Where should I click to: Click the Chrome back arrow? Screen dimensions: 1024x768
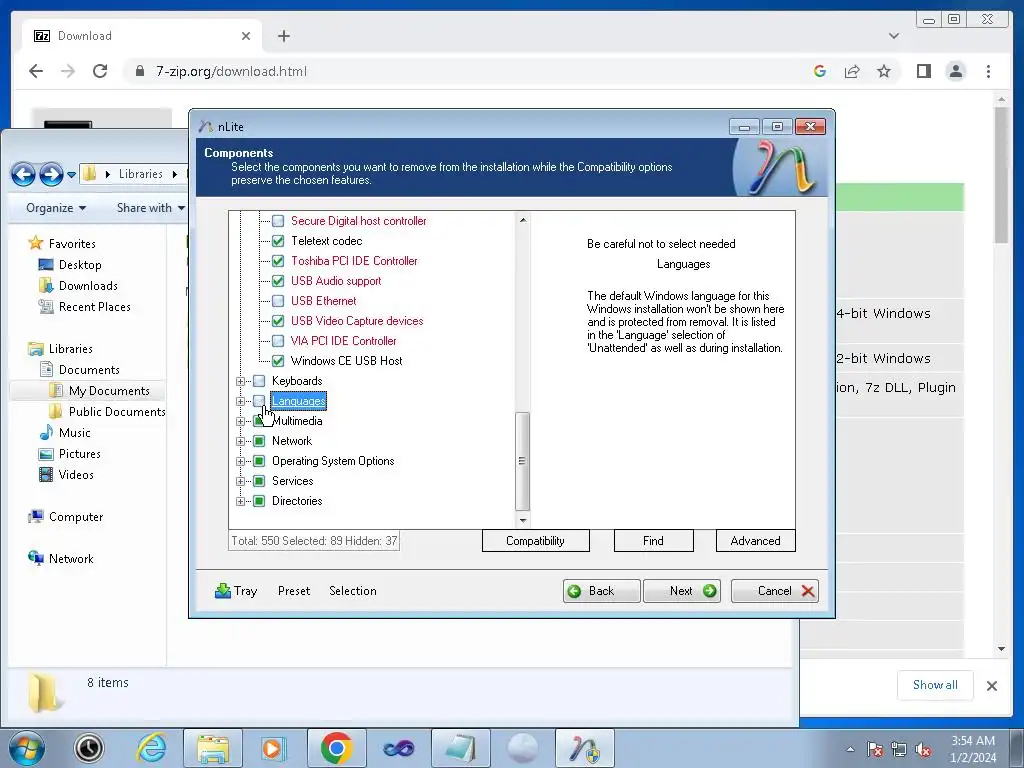click(x=36, y=71)
